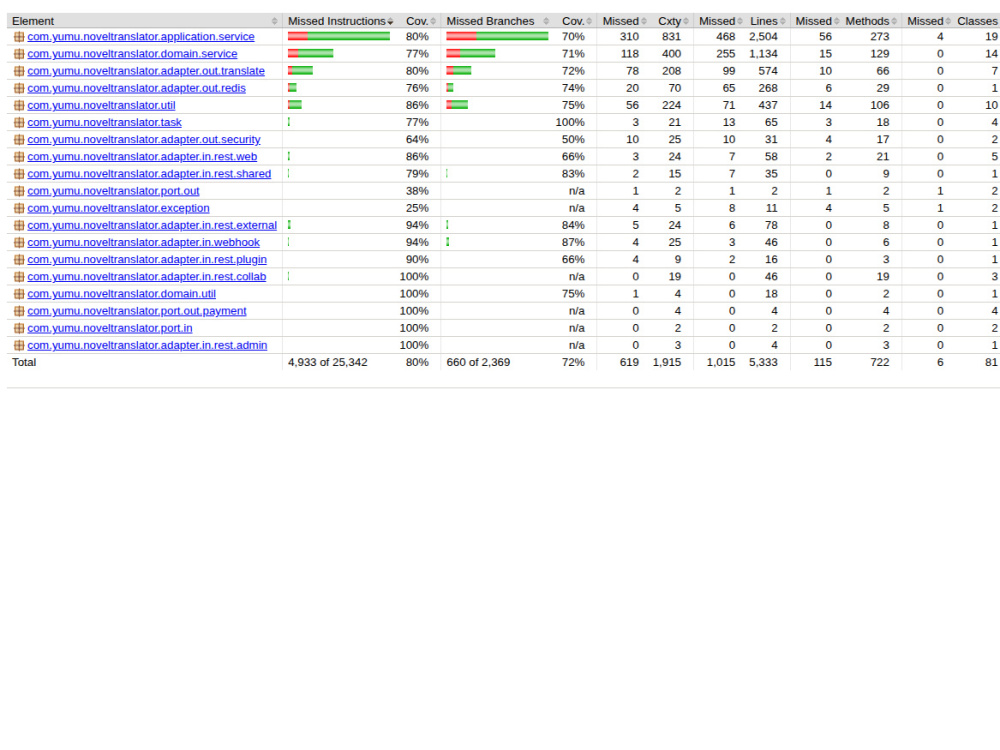Screen dimensions: 1000x750
Task: Click package icon beside port.out.payment row
Action: 19,311
